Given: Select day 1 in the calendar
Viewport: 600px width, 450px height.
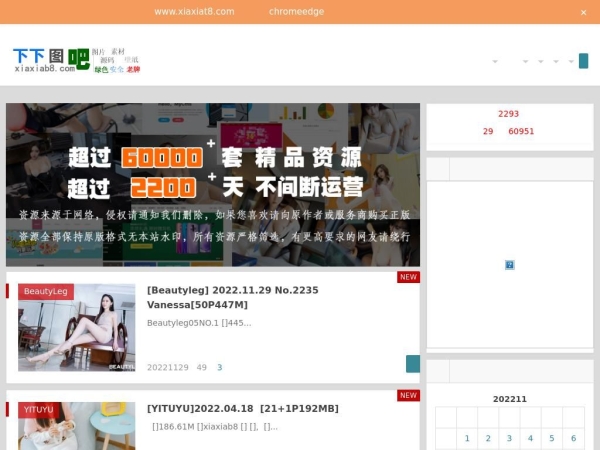Looking at the screenshot, I should click(467, 438).
